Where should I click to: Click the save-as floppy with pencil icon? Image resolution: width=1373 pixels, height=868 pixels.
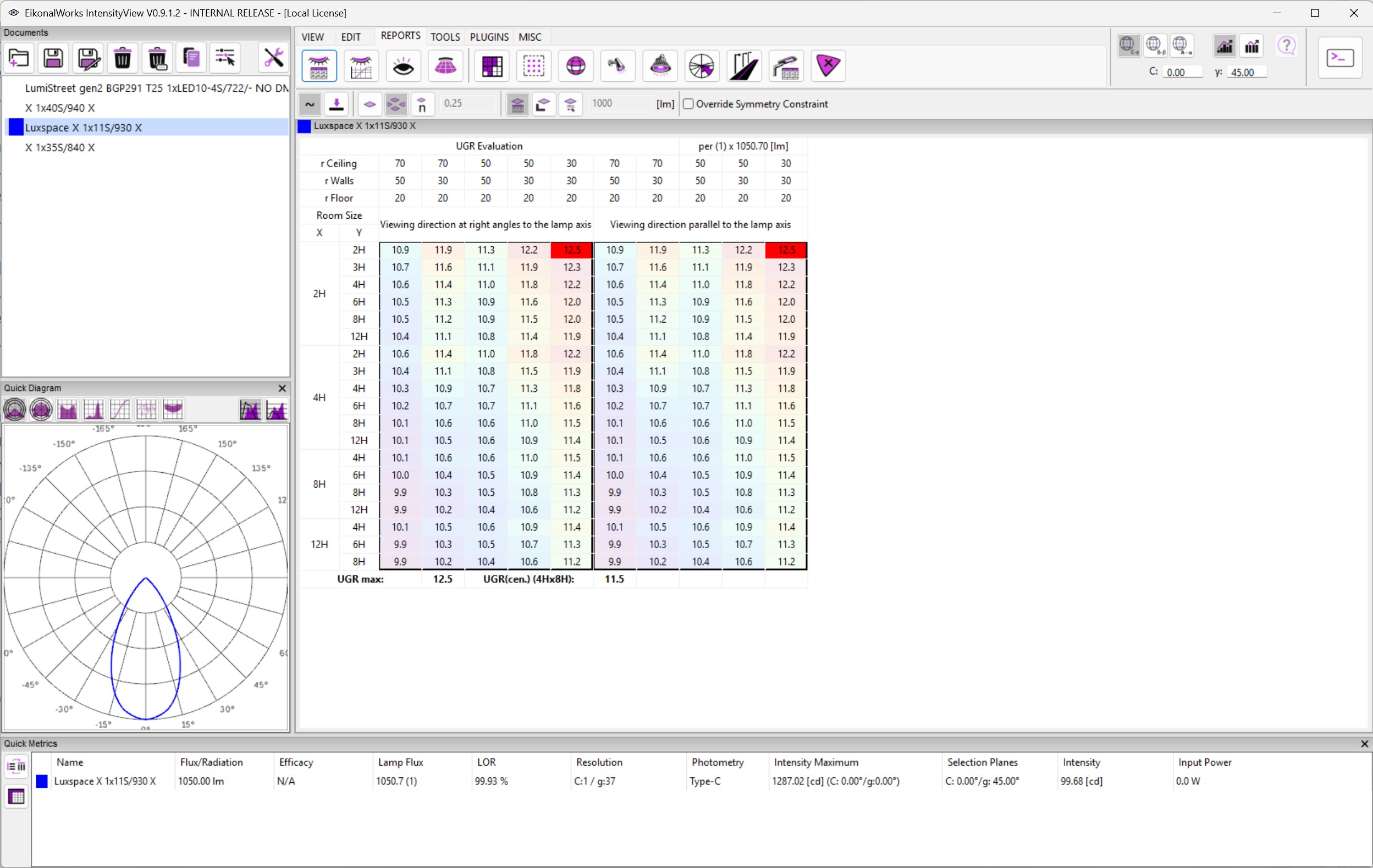click(88, 58)
